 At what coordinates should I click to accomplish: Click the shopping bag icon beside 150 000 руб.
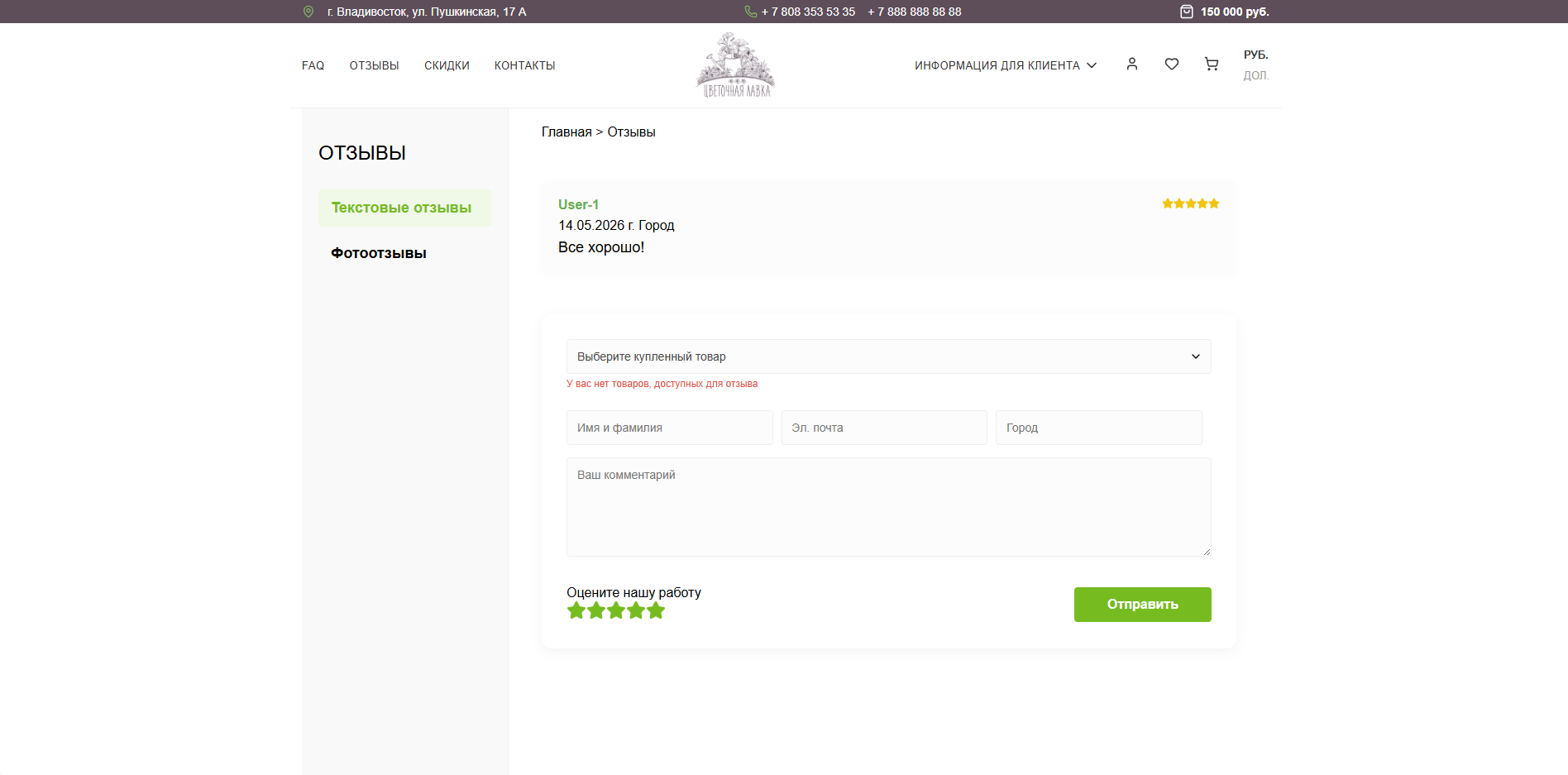pyautogui.click(x=1187, y=12)
